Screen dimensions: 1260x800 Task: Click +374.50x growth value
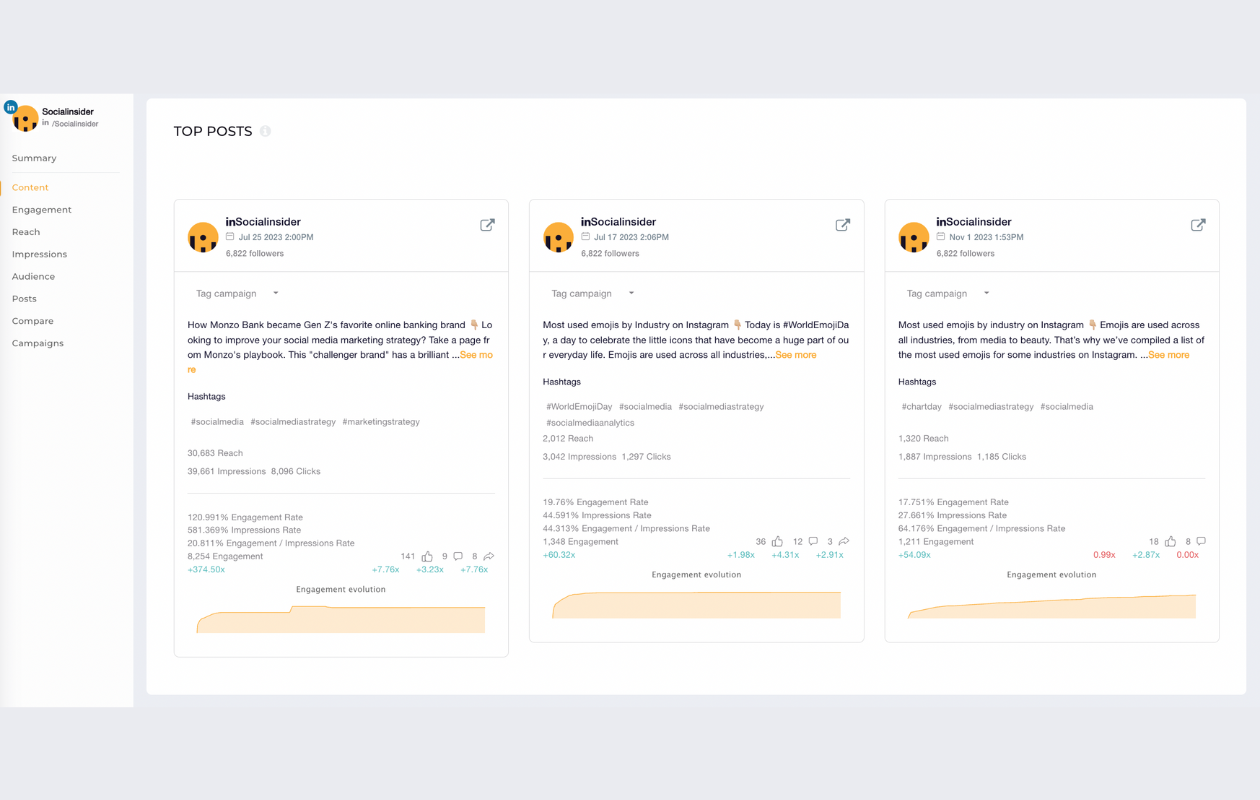(206, 570)
